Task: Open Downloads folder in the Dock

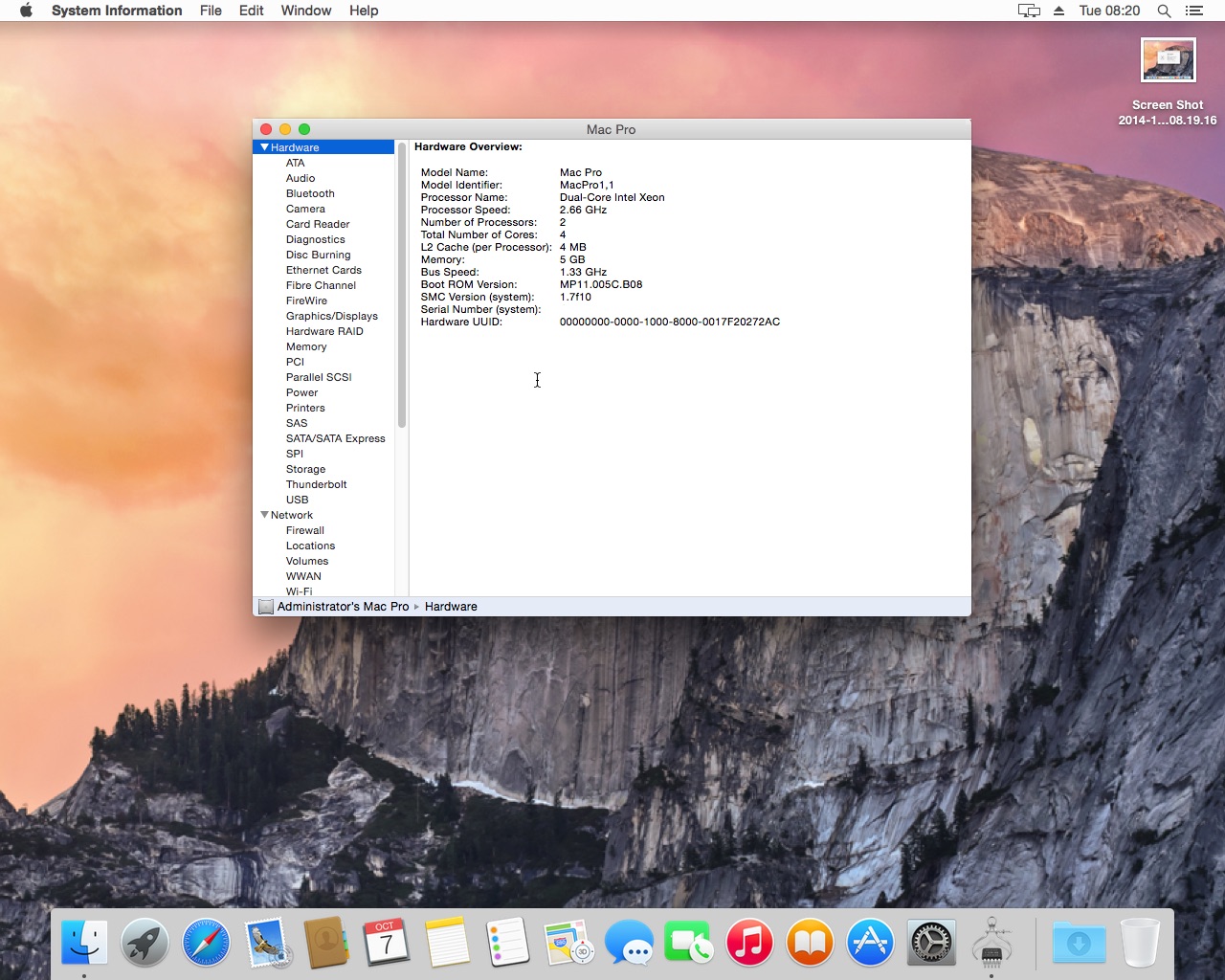Action: point(1079,943)
